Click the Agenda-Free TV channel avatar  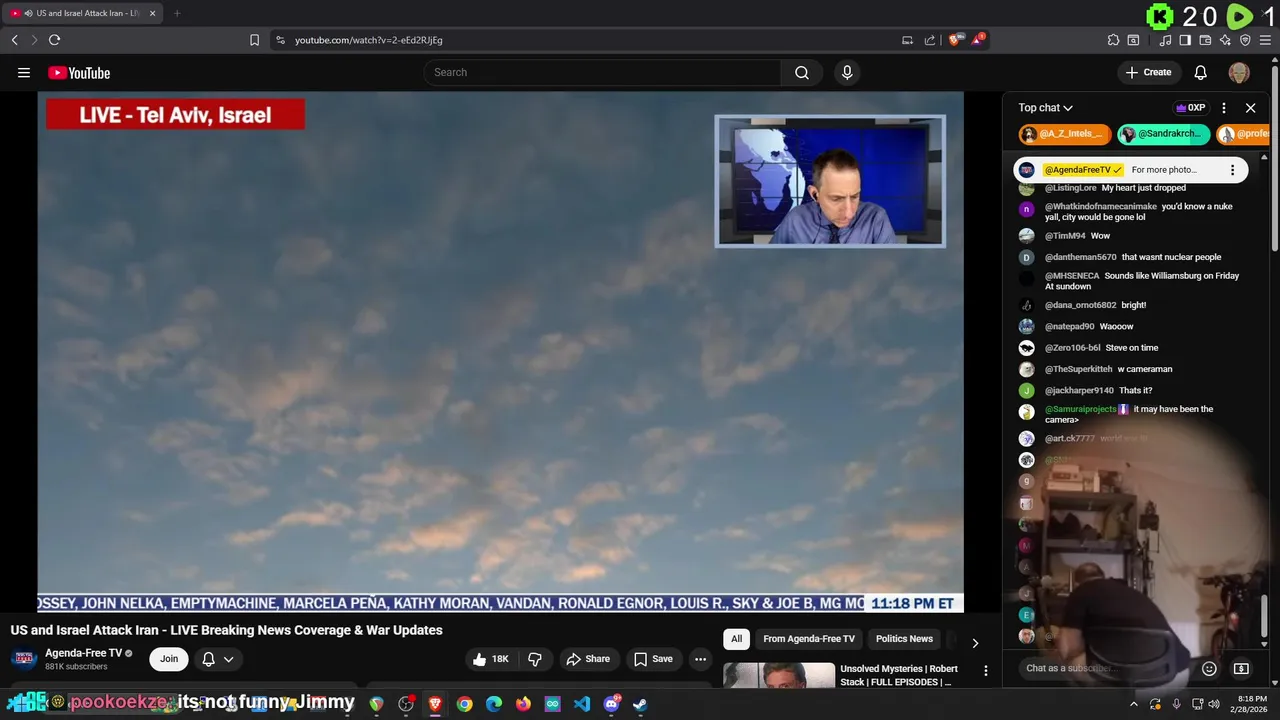(24, 659)
